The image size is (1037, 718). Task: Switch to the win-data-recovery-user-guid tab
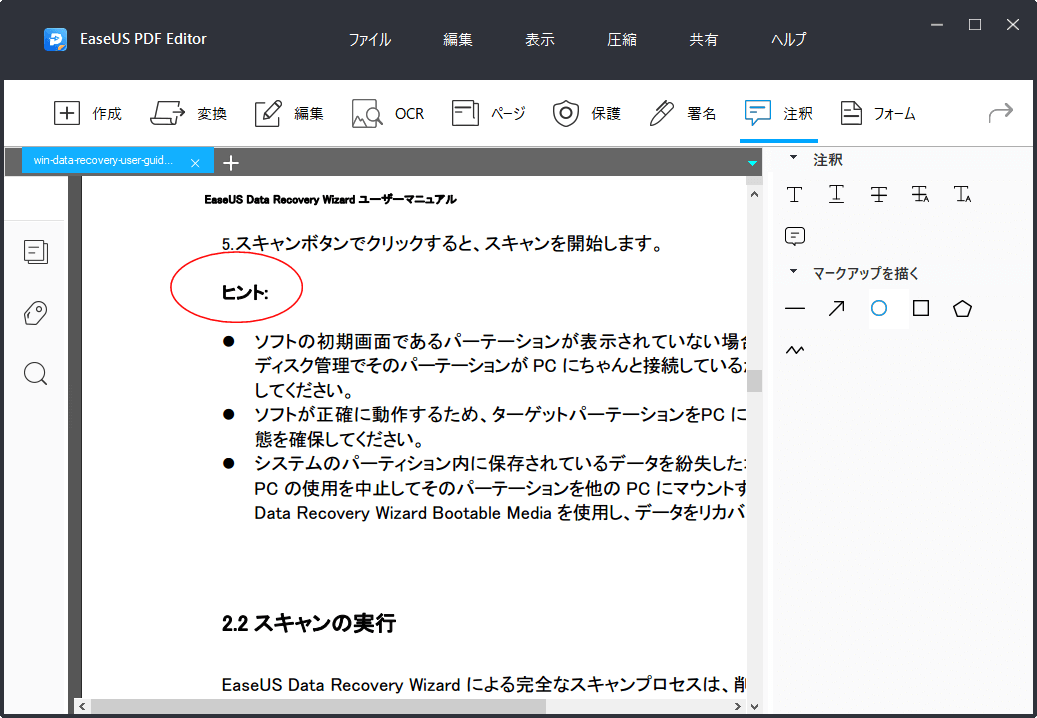pyautogui.click(x=105, y=161)
